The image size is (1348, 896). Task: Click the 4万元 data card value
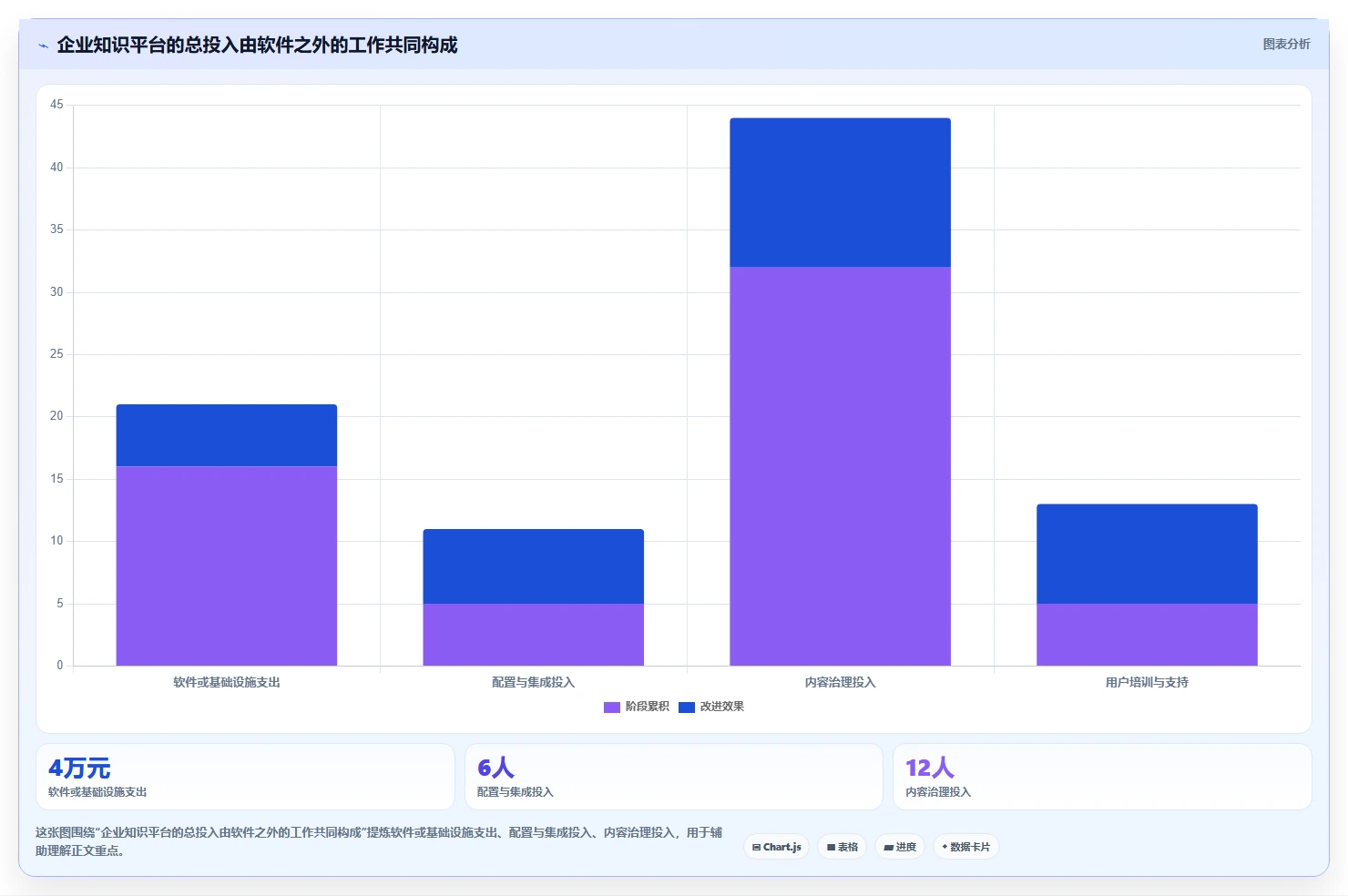(x=79, y=768)
